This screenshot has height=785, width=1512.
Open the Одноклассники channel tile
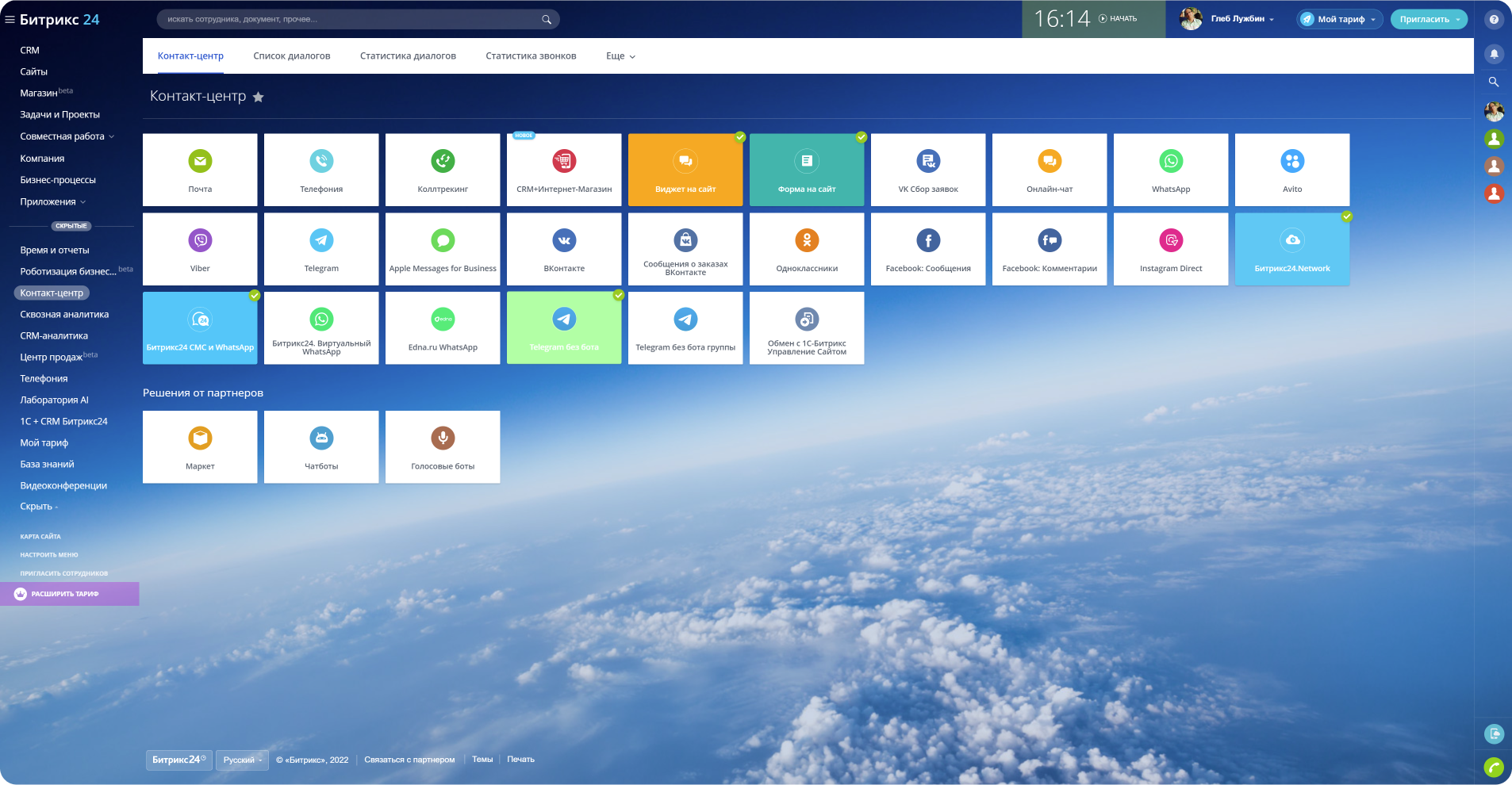click(x=807, y=249)
